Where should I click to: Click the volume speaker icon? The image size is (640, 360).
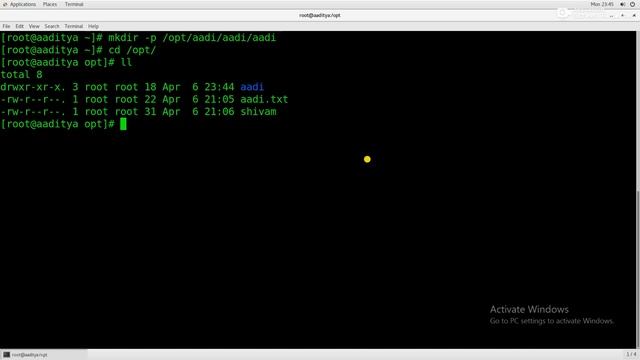click(x=622, y=4)
